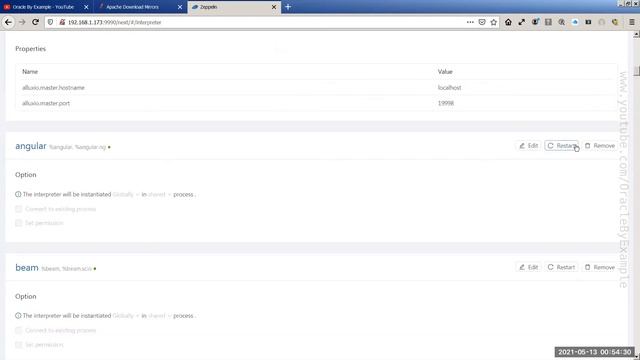
Task: Open beam shared process dropdown
Action: [159, 316]
